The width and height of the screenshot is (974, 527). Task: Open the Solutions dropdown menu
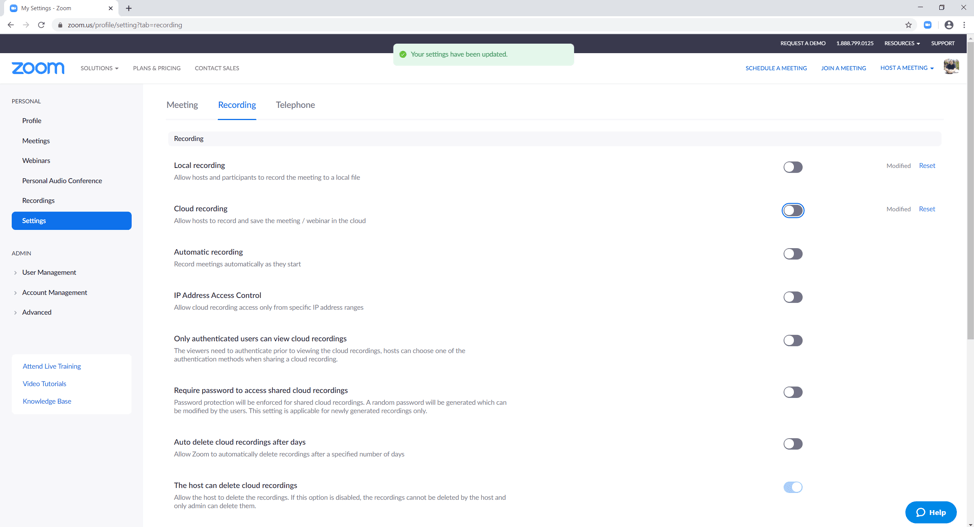(99, 68)
